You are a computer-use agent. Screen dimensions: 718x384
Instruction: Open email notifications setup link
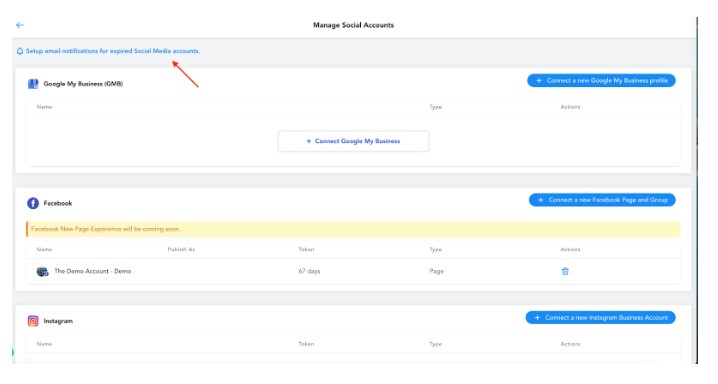point(113,51)
